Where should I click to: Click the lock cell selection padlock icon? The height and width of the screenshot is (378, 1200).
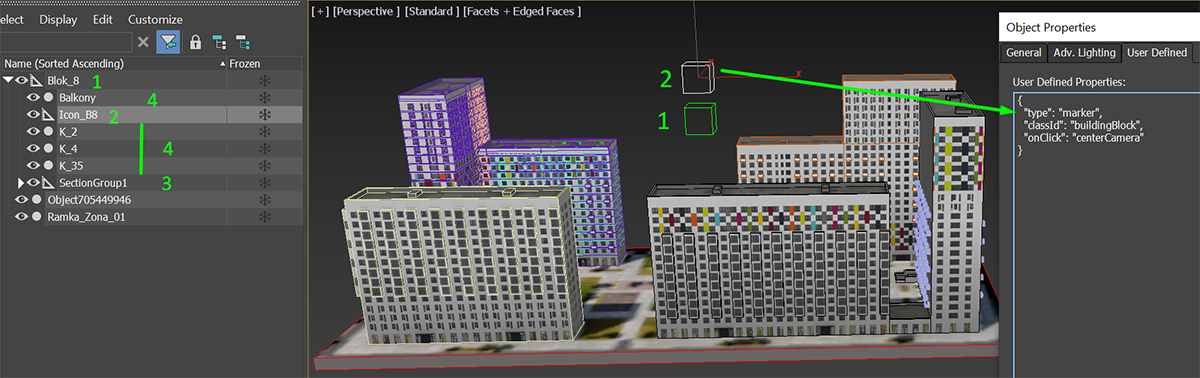point(195,42)
